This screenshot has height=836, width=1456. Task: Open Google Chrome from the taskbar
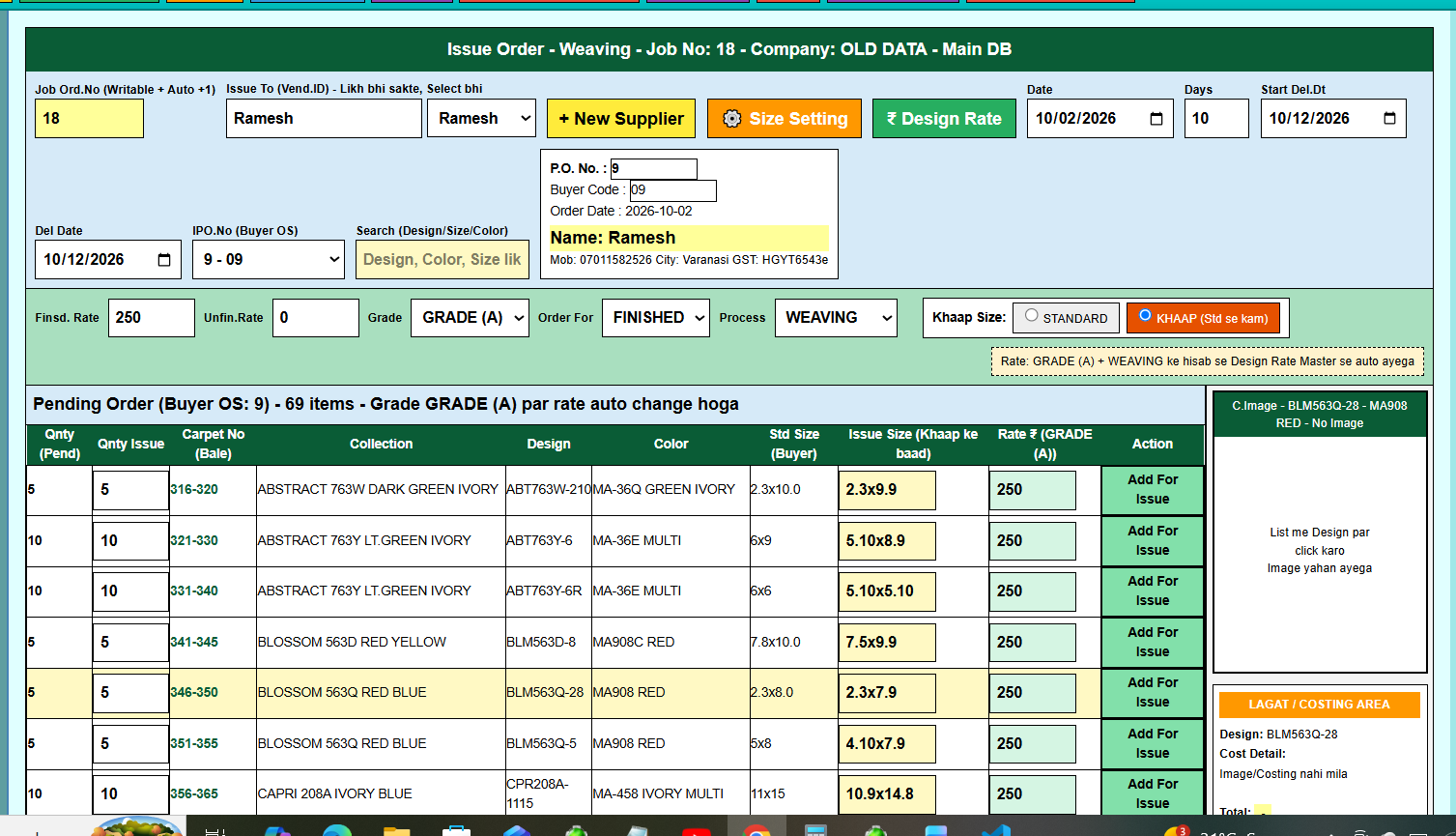[757, 829]
